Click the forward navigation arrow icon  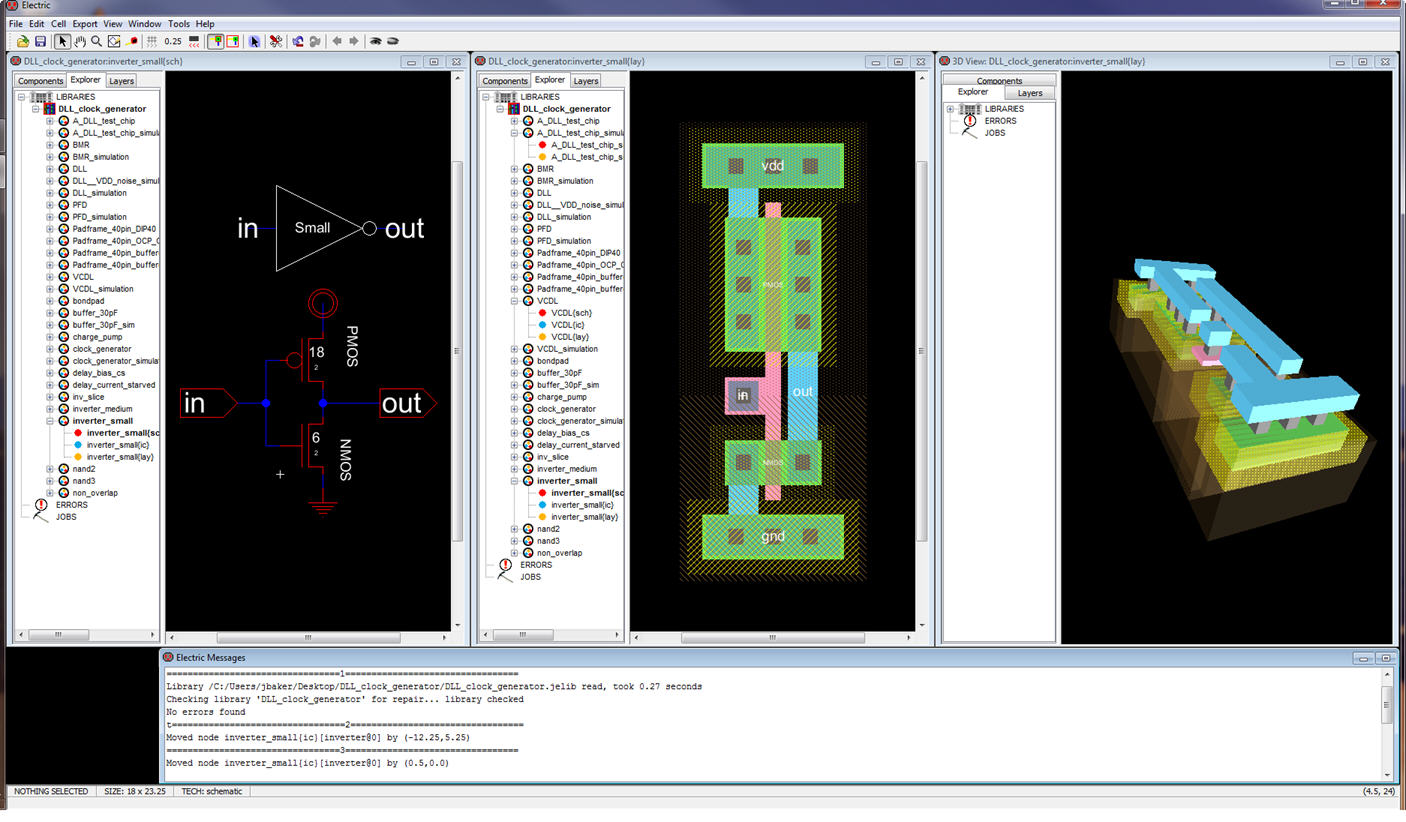tap(354, 41)
